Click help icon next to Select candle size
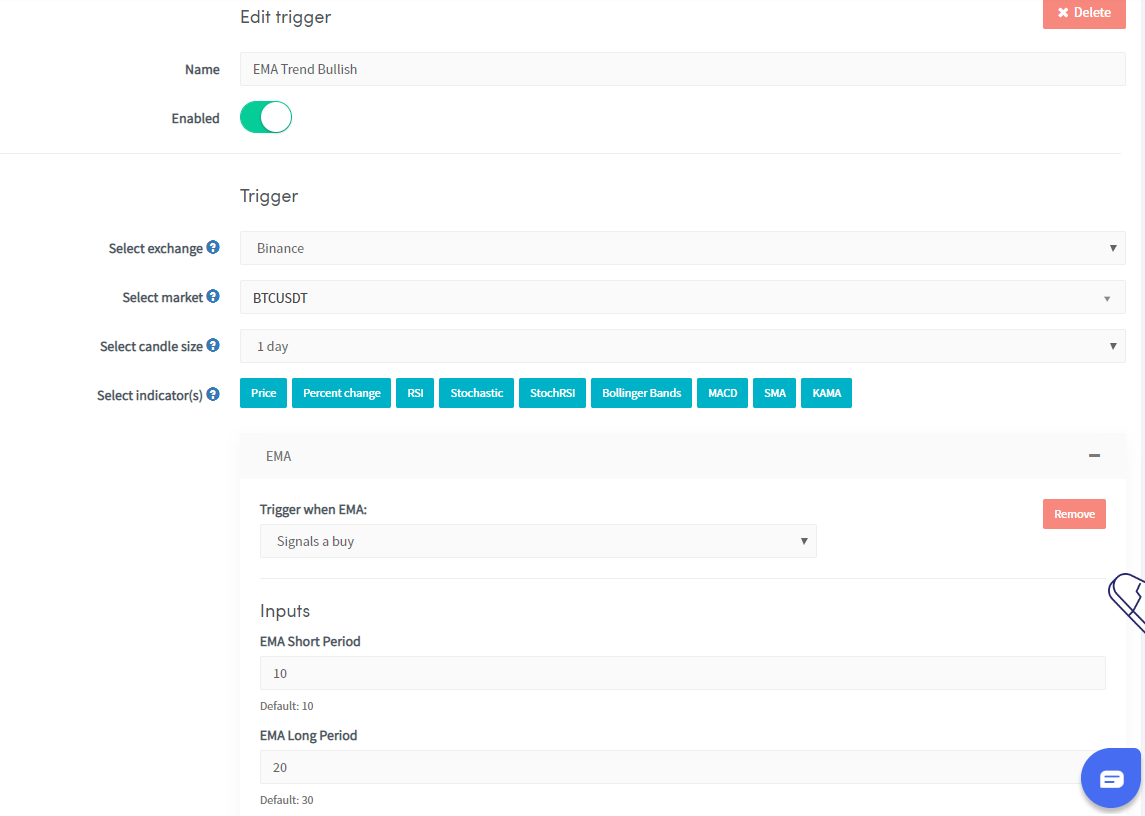1145x816 pixels. (212, 345)
